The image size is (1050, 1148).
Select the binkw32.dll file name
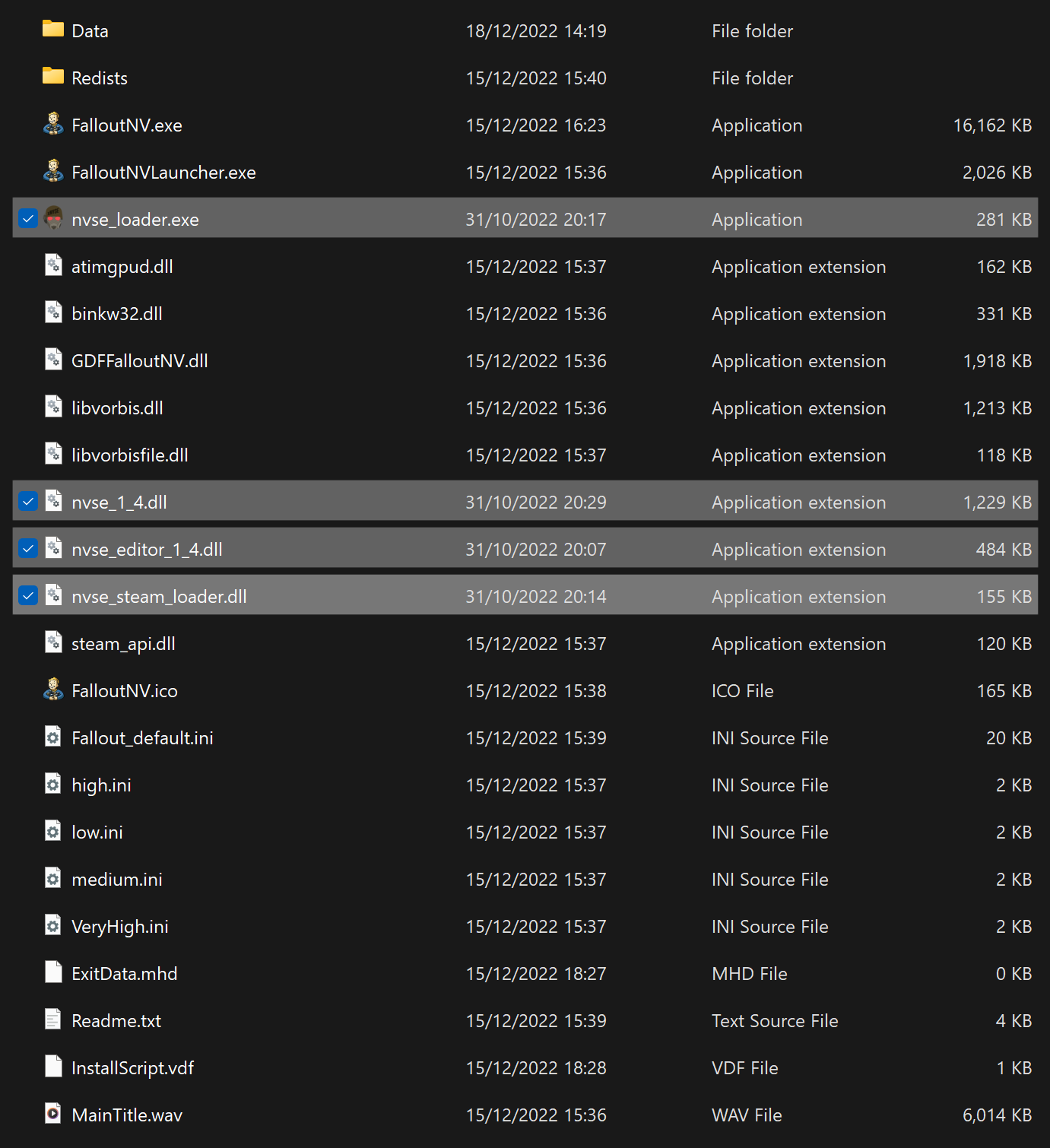click(117, 314)
